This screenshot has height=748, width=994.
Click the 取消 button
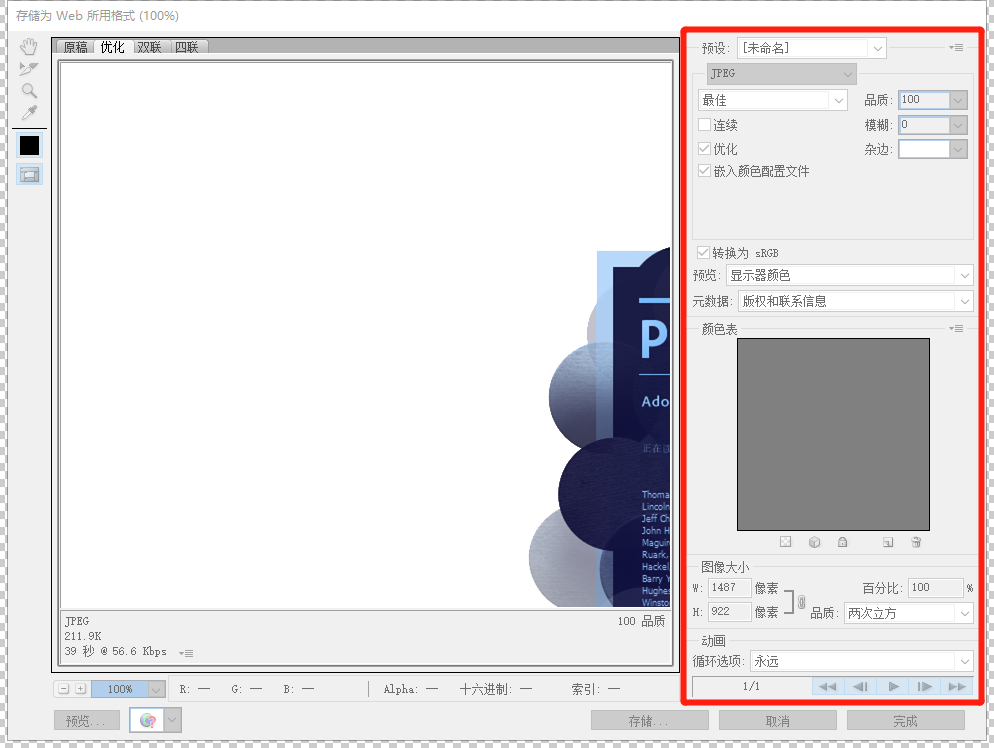[777, 721]
